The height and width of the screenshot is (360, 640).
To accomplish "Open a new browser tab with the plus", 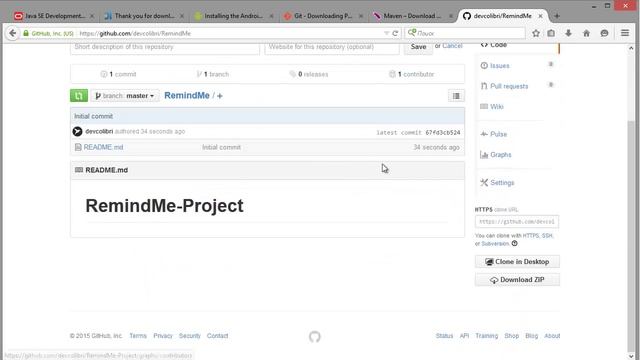I will (x=557, y=16).
